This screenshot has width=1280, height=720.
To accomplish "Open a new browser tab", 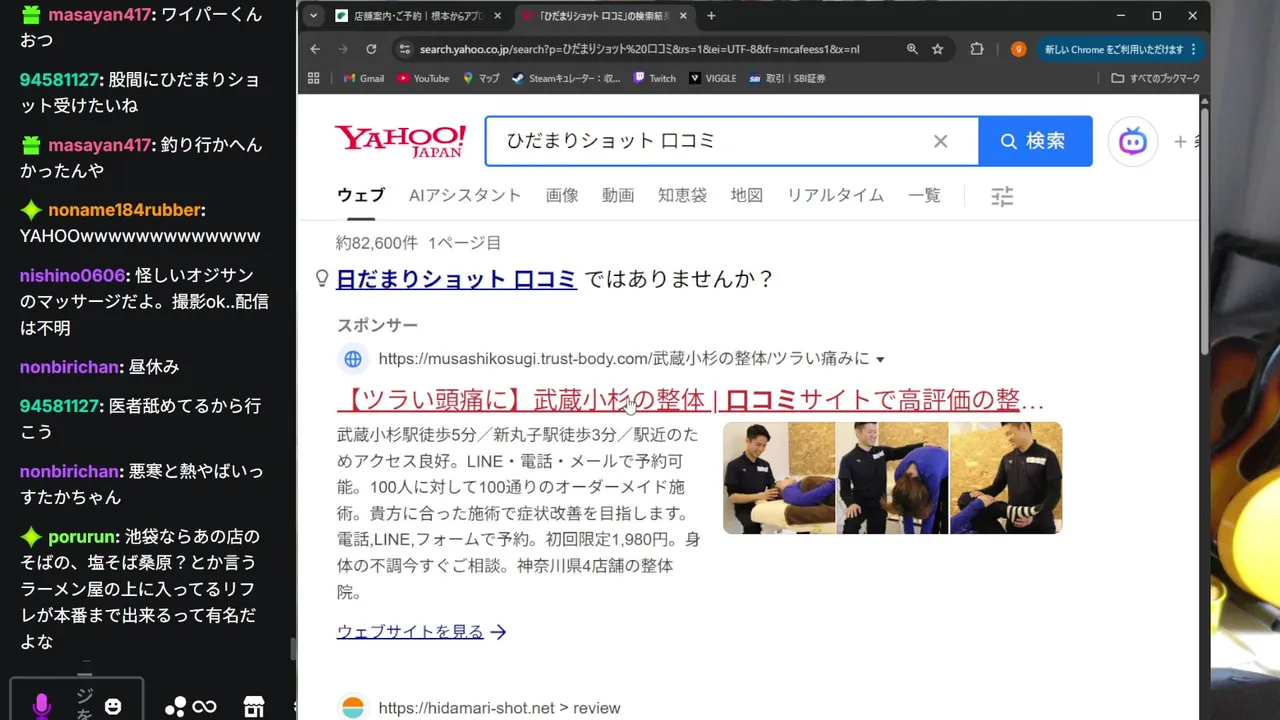I will click(x=711, y=16).
